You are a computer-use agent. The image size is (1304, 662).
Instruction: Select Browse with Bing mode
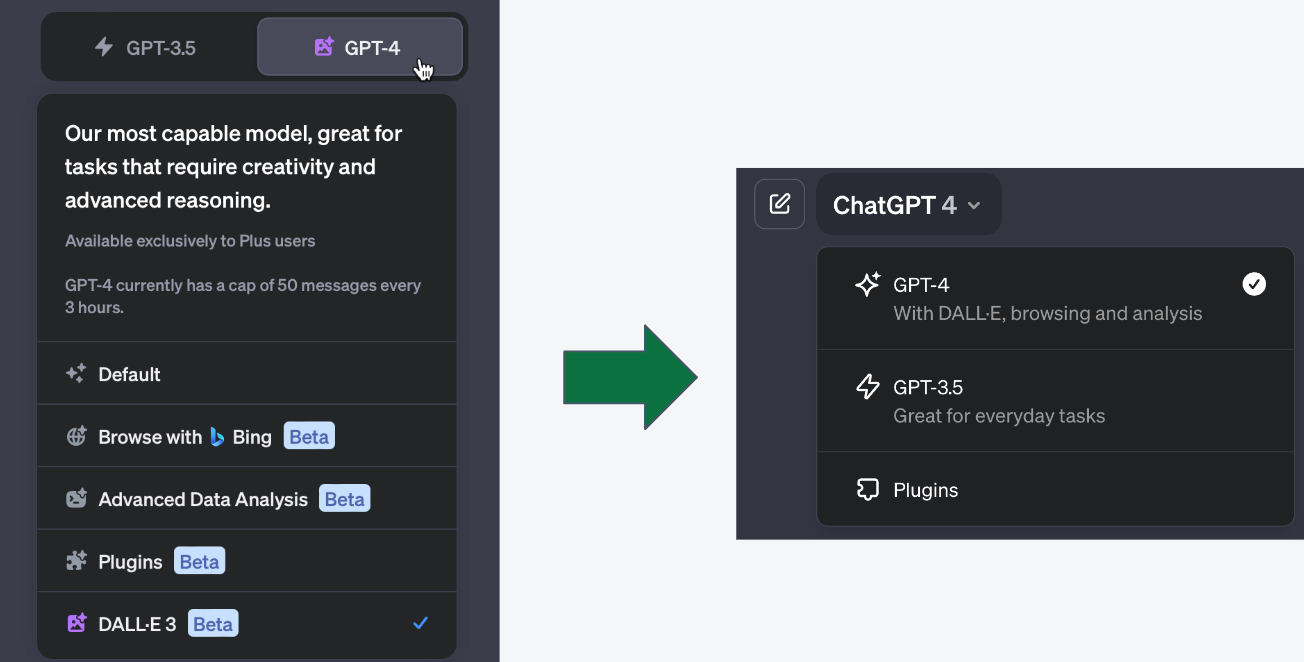point(246,436)
